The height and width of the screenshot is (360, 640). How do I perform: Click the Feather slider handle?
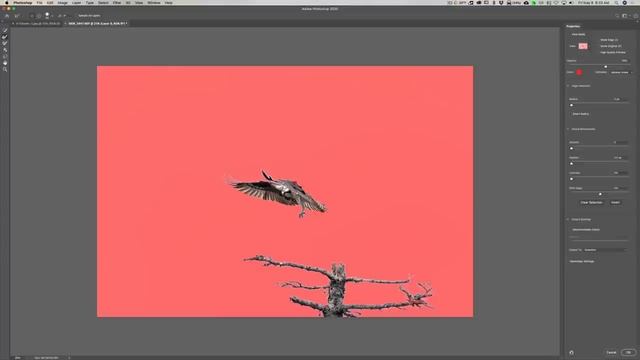(x=571, y=164)
